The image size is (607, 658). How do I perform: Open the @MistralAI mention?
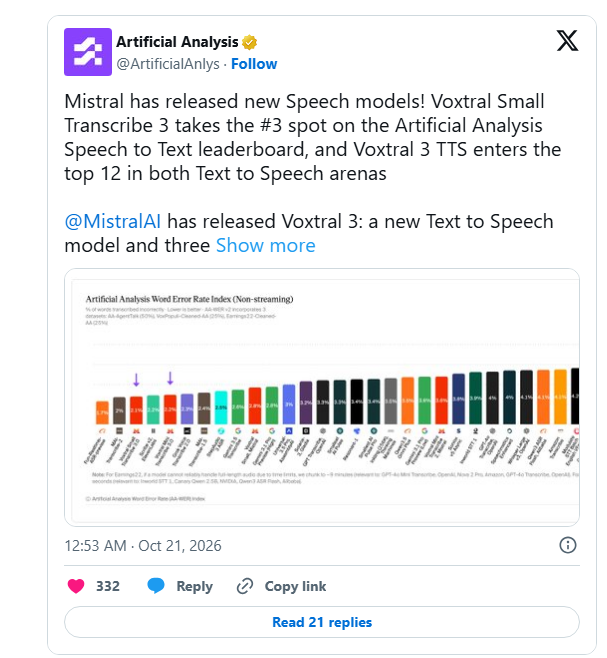[113, 222]
